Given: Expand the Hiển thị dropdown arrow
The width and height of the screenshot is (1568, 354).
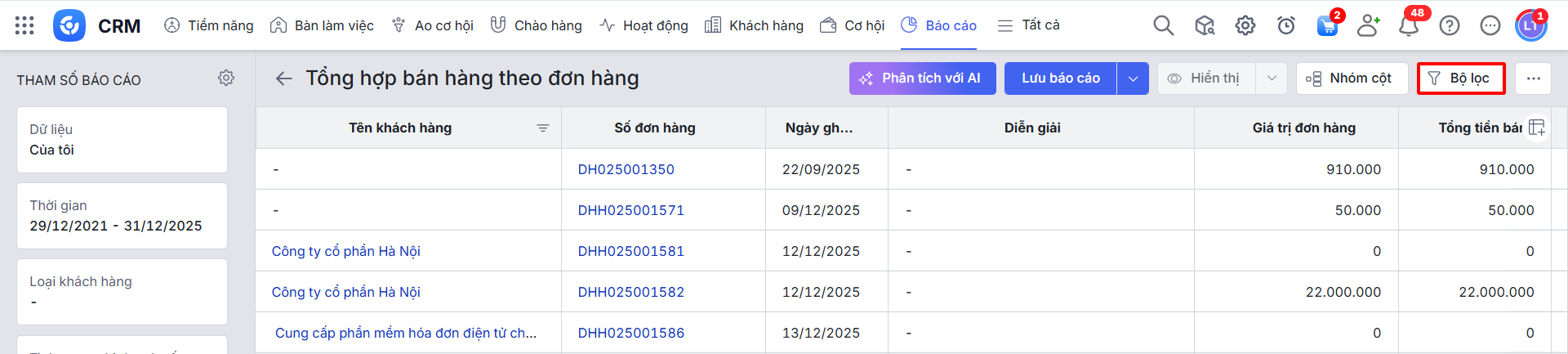Looking at the screenshot, I should tap(1271, 78).
